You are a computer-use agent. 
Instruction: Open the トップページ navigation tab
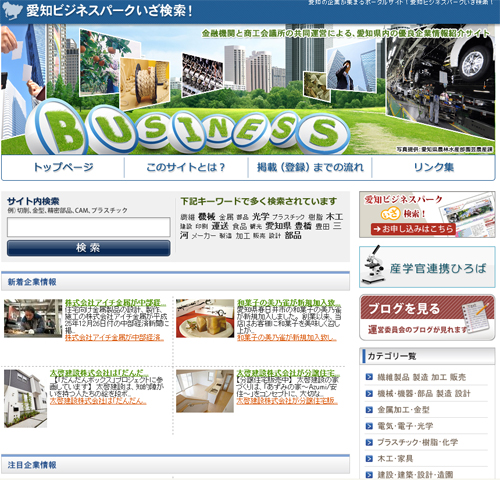click(63, 167)
